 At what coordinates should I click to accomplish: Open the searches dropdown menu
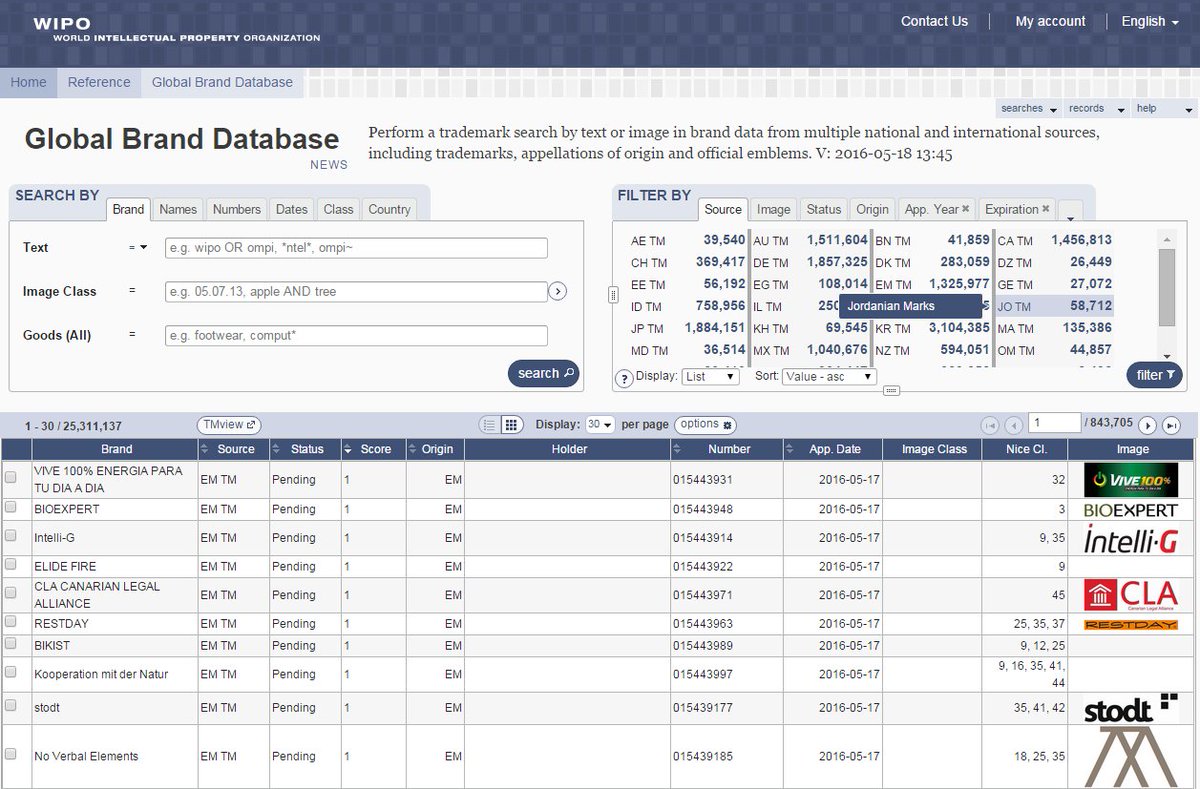[1029, 108]
